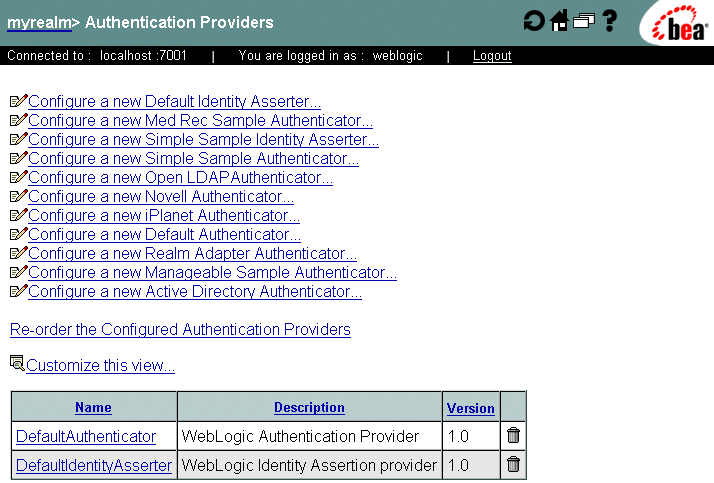Image resolution: width=714 pixels, height=483 pixels.
Task: Open the DefaultIdentityAsserter provider
Action: pyautogui.click(x=94, y=466)
